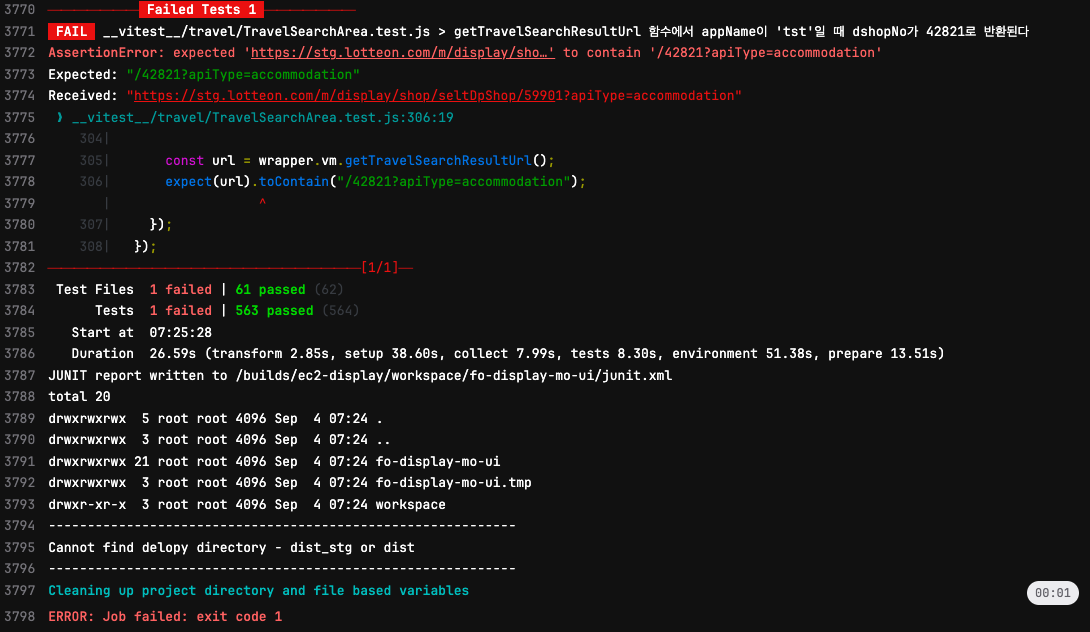The height and width of the screenshot is (632, 1090).
Task: Click the red [1/1] failure counter
Action: (380, 268)
